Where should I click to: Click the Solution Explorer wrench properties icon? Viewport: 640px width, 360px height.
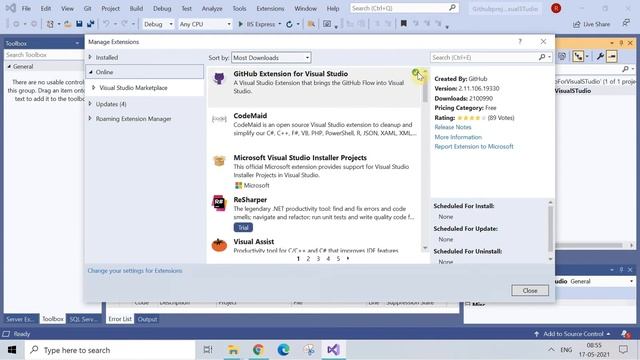click(600, 57)
